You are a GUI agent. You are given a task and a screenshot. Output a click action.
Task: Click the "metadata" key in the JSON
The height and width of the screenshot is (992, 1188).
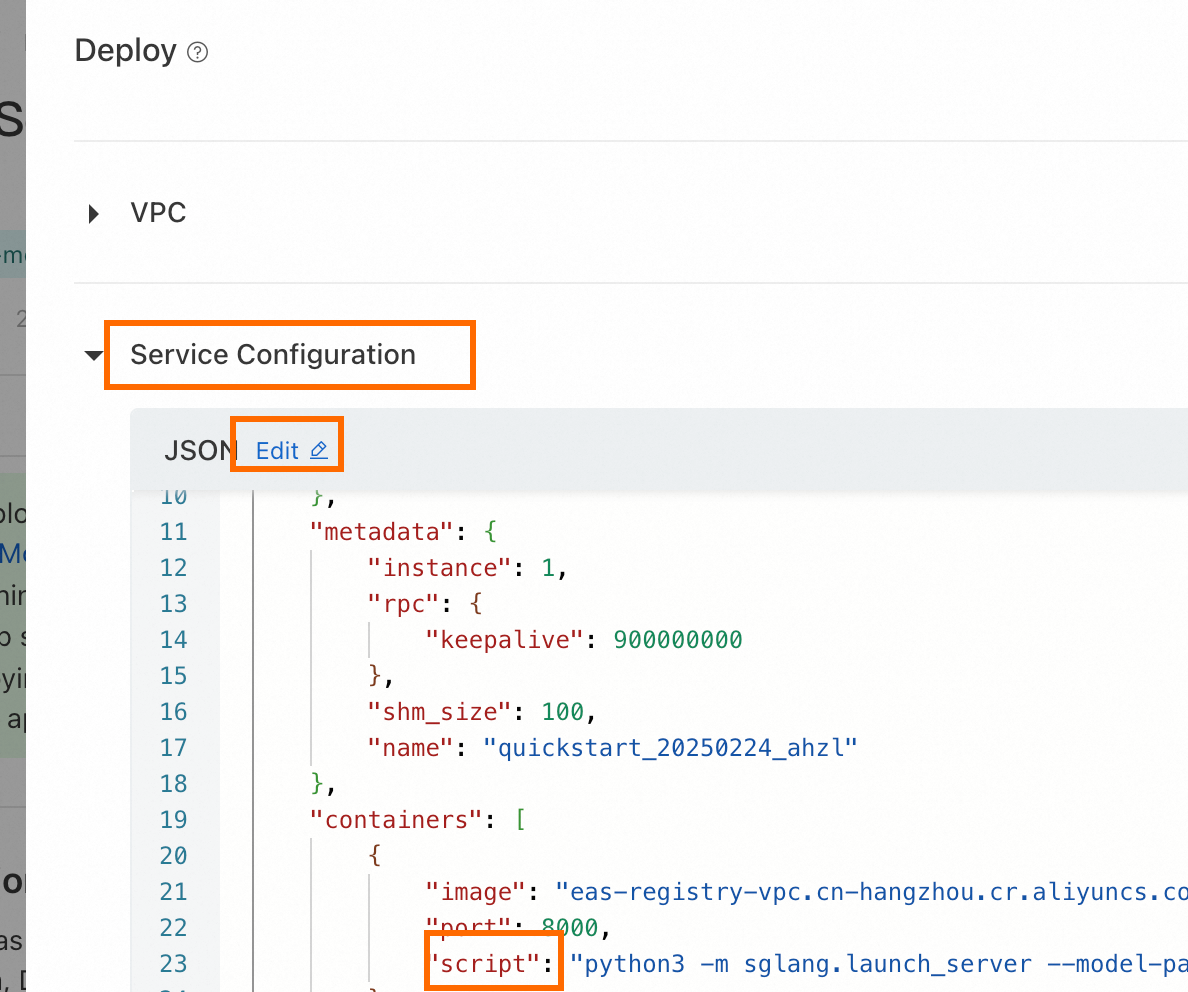tap(380, 531)
